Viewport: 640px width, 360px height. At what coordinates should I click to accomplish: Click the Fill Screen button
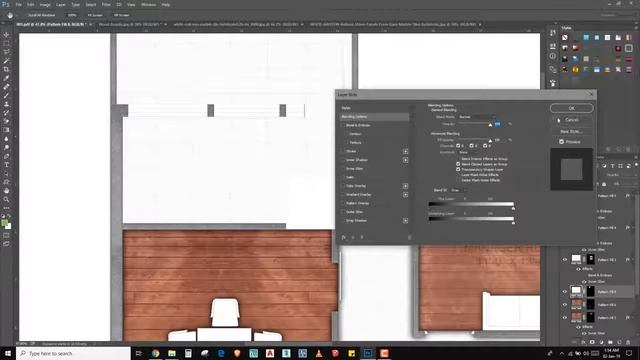click(x=121, y=15)
